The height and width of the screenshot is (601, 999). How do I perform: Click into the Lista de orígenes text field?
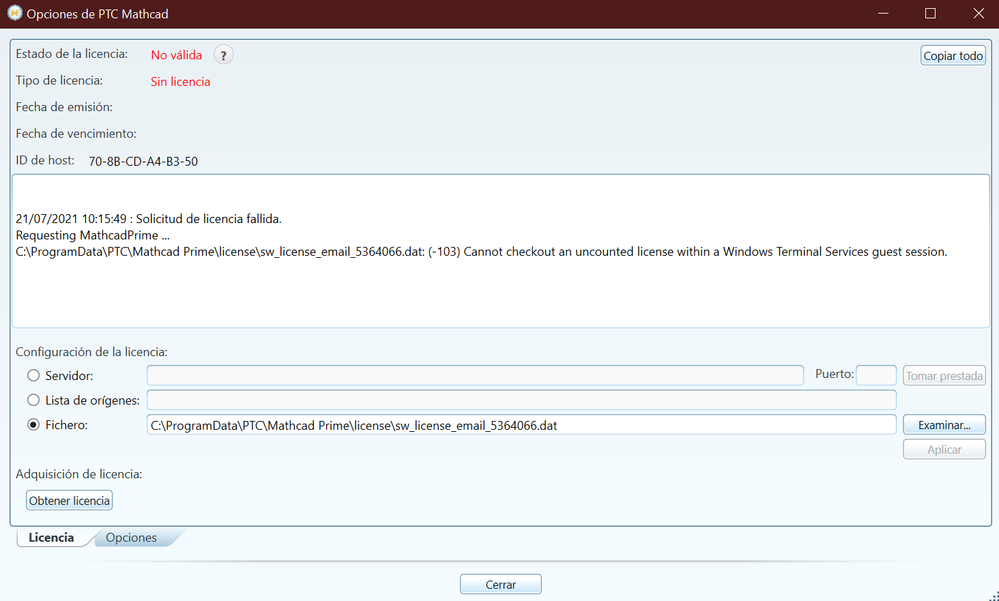pos(521,400)
